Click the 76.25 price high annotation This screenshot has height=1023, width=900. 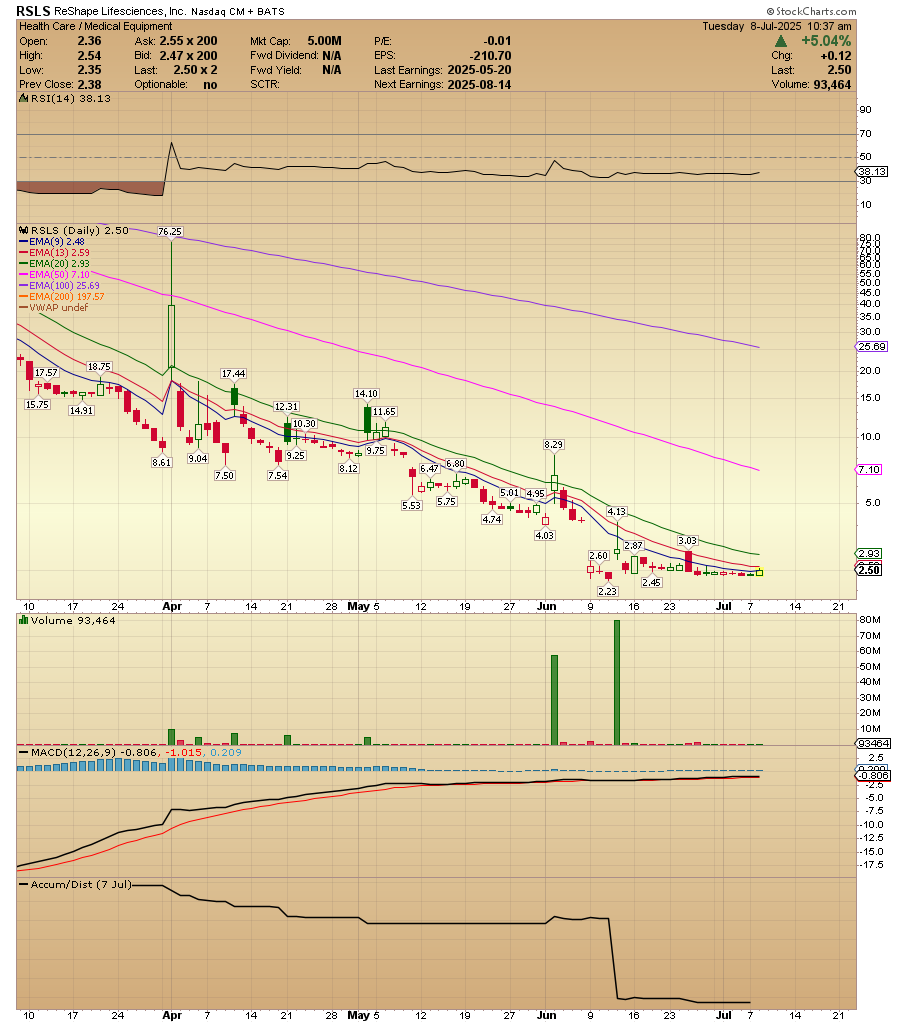[x=170, y=232]
